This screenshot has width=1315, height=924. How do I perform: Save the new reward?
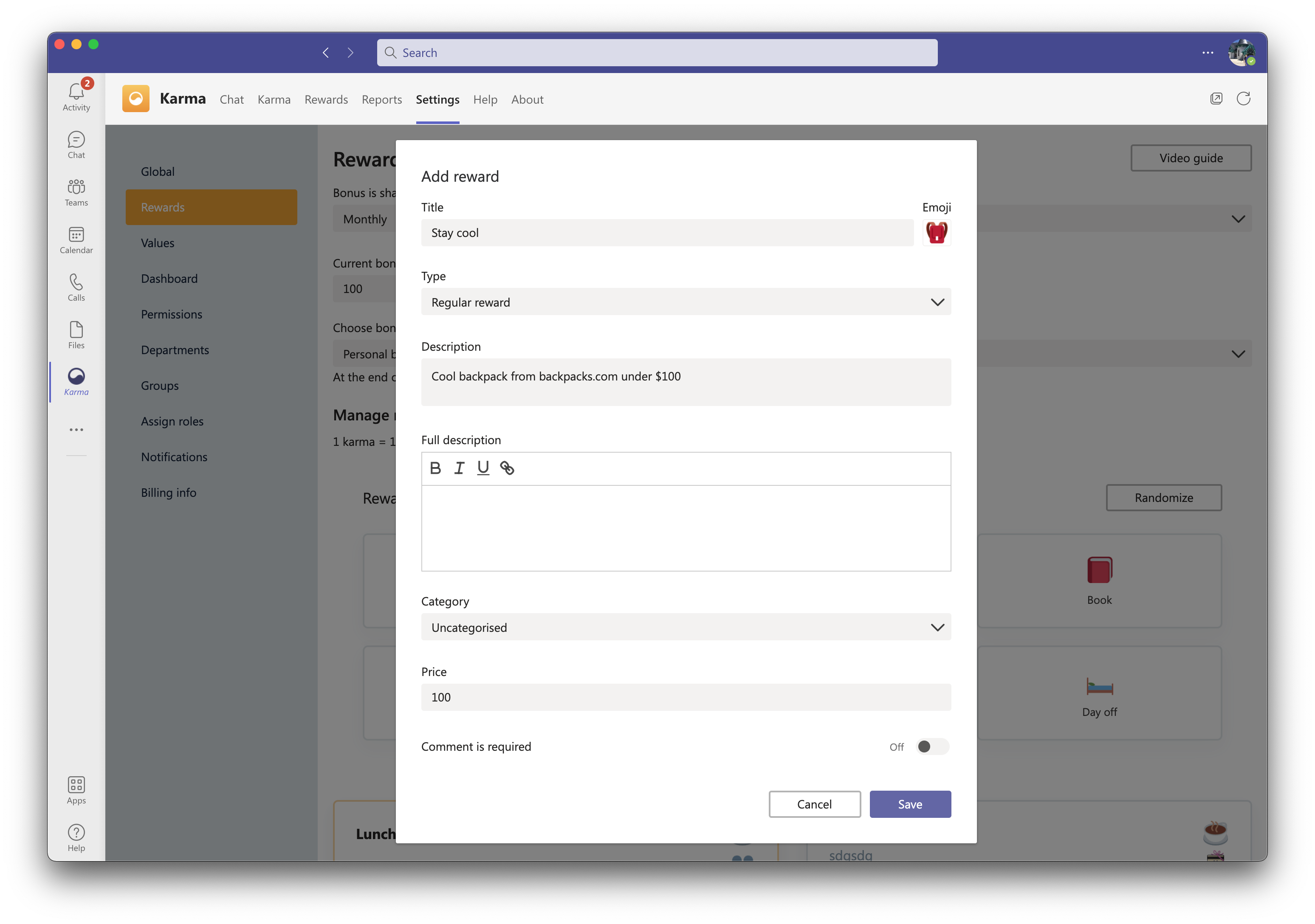pos(909,804)
